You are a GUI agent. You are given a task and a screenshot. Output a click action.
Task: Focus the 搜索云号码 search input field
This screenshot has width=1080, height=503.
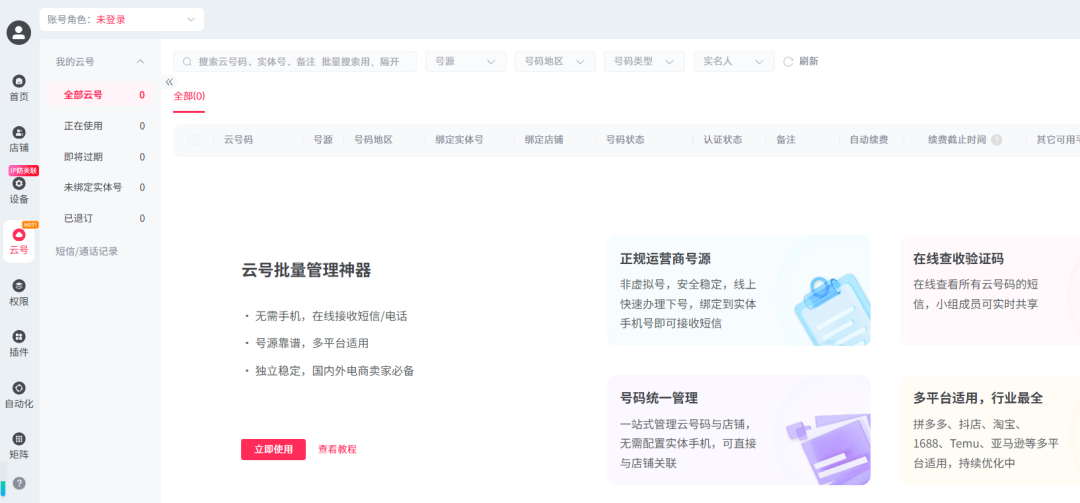[x=295, y=61]
